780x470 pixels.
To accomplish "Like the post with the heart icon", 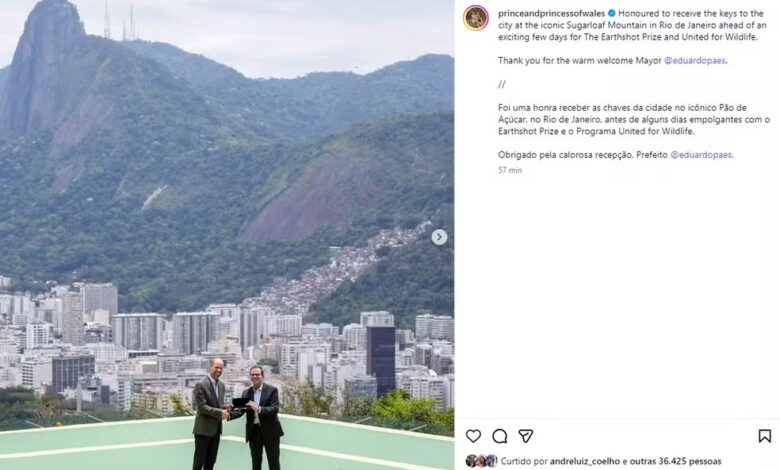I will coord(473,436).
